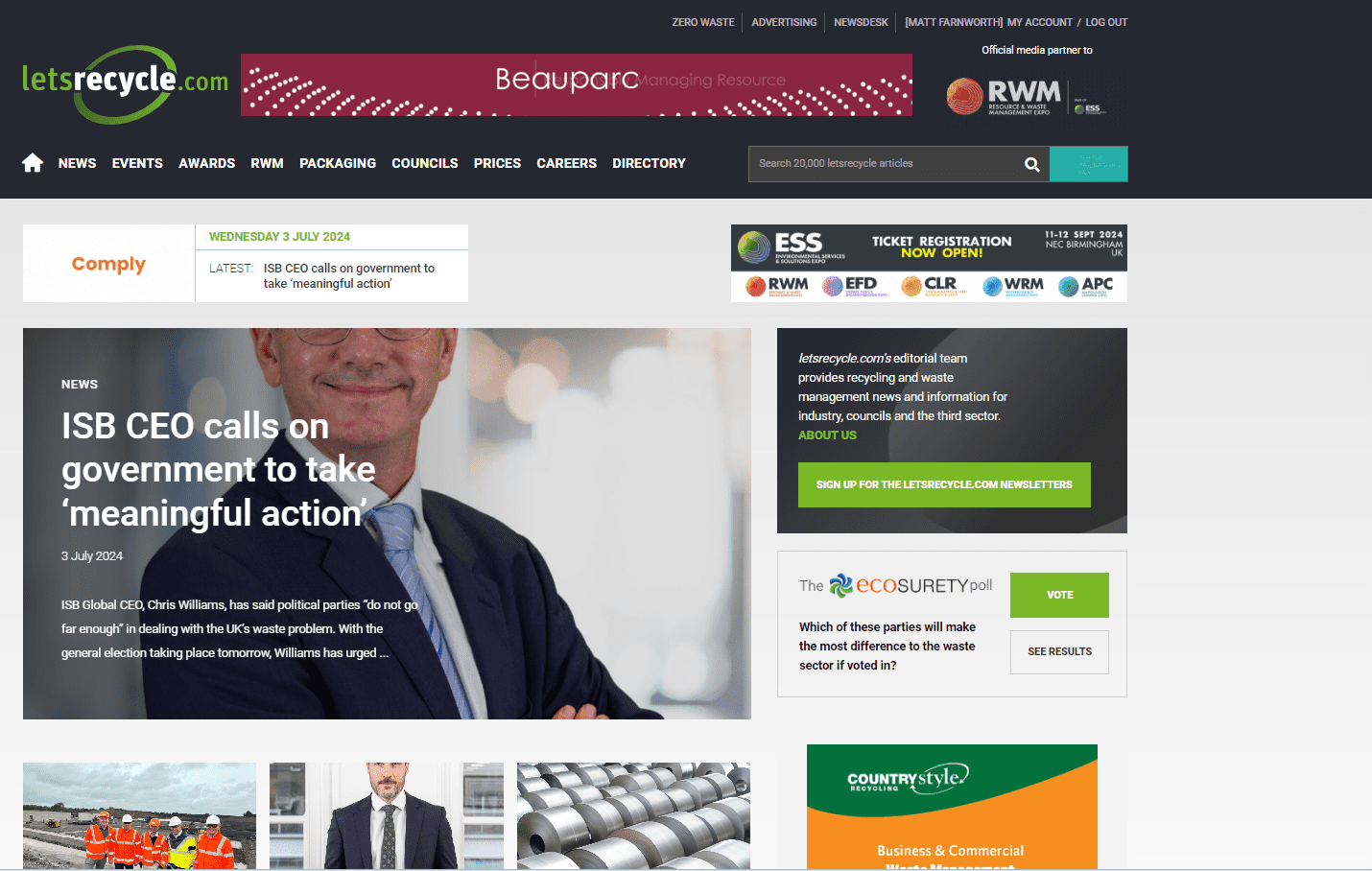Open the letsrecycle.com logo
Screen dimensions: 1372x871
coord(125,84)
